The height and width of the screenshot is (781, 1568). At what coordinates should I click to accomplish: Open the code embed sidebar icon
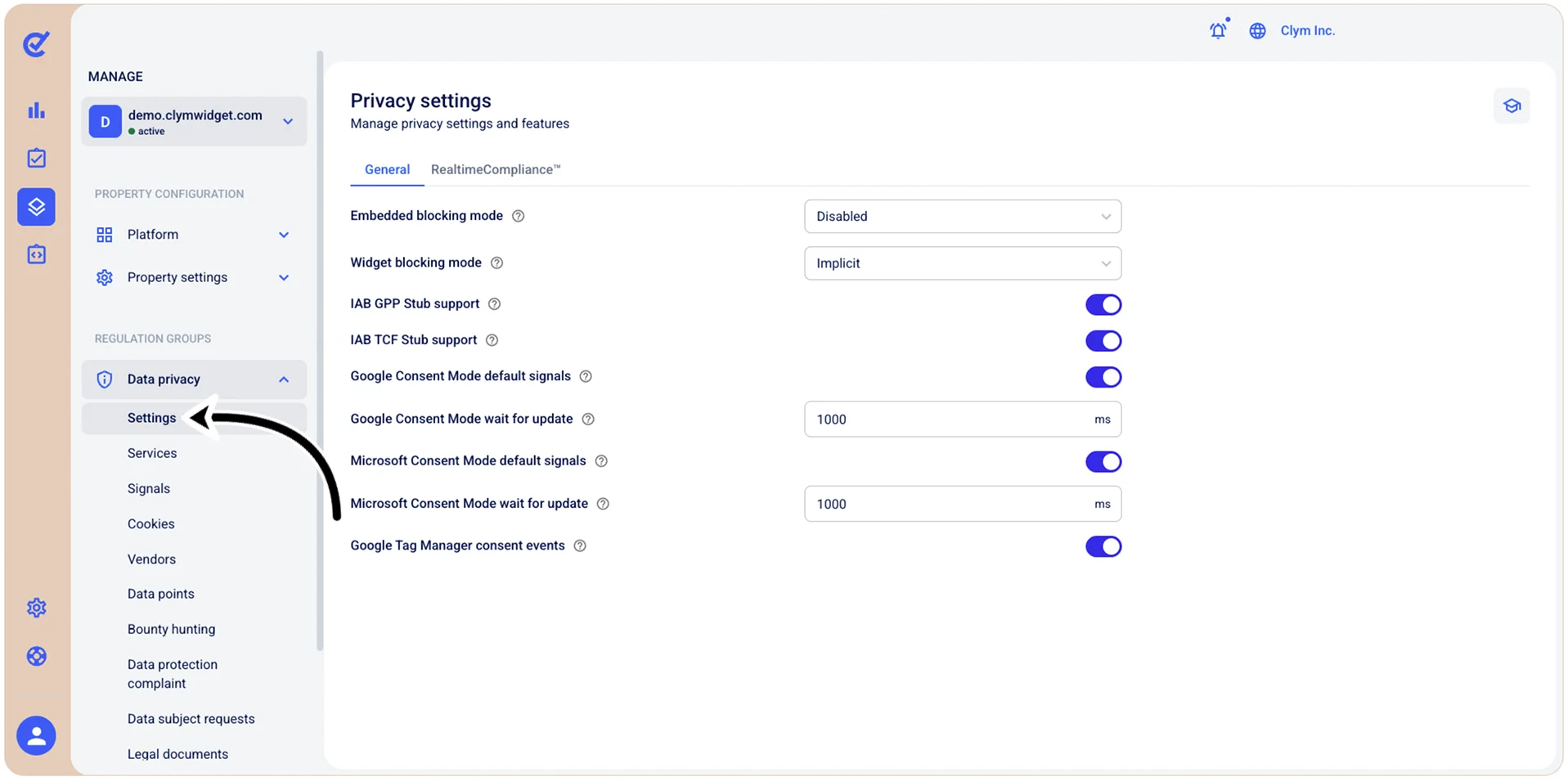[36, 254]
